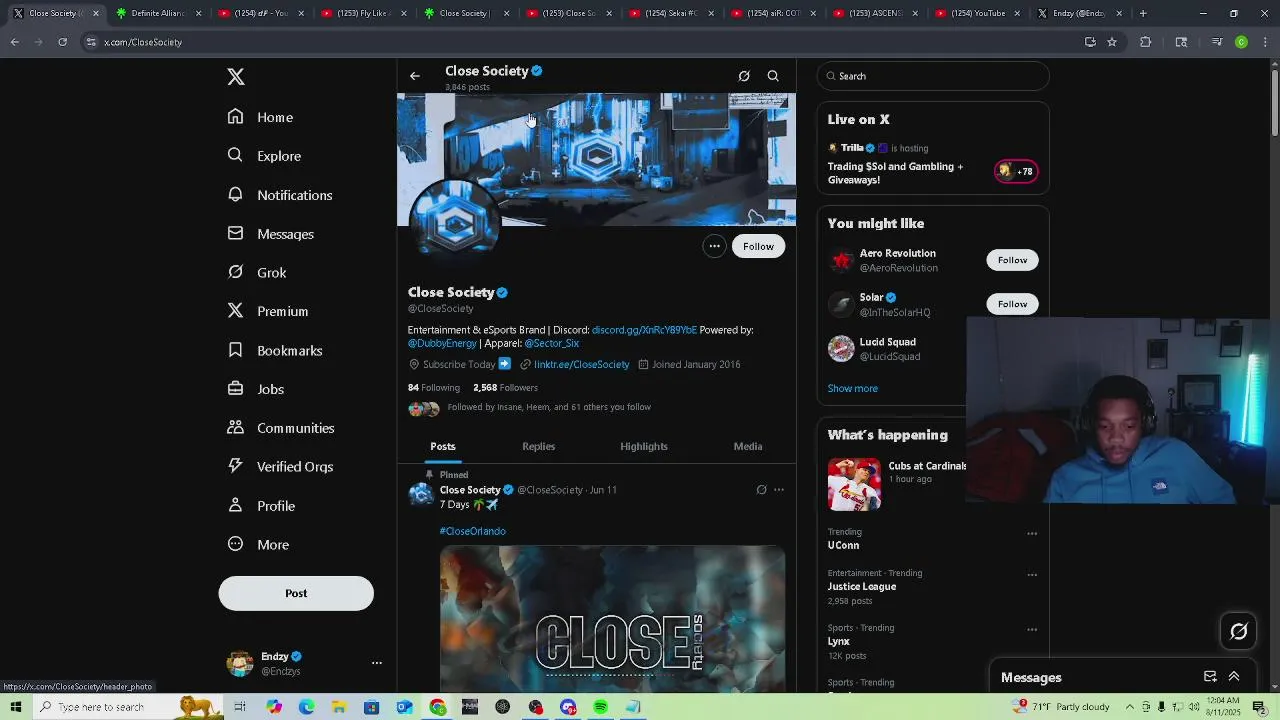Open Notifications in the sidebar
The image size is (1280, 720).
[280, 195]
